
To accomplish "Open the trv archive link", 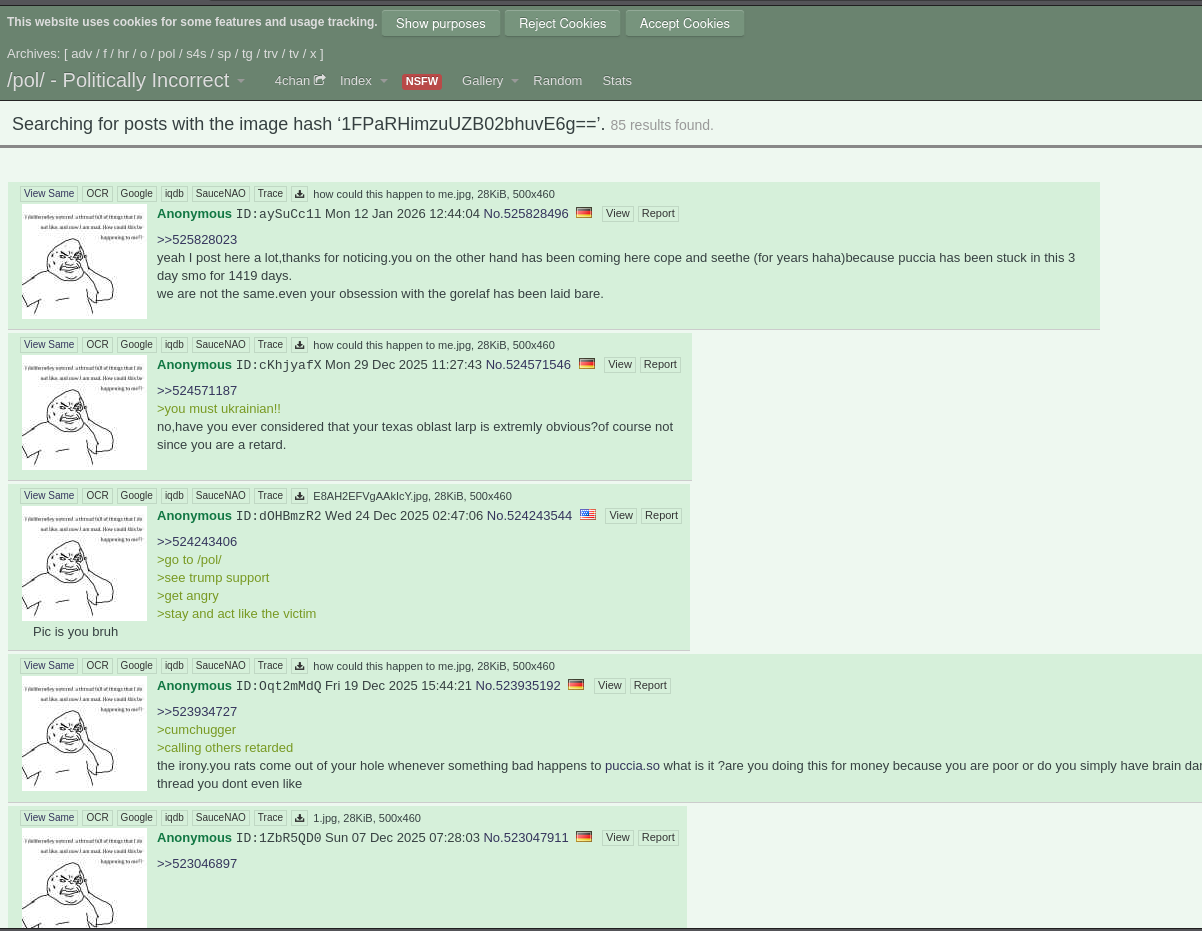I will [x=271, y=54].
